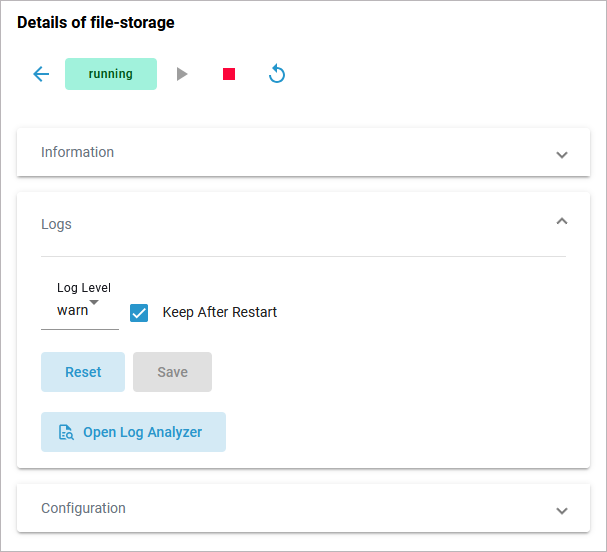The height and width of the screenshot is (552, 607).
Task: Click the Information panel header label
Action: 77,152
